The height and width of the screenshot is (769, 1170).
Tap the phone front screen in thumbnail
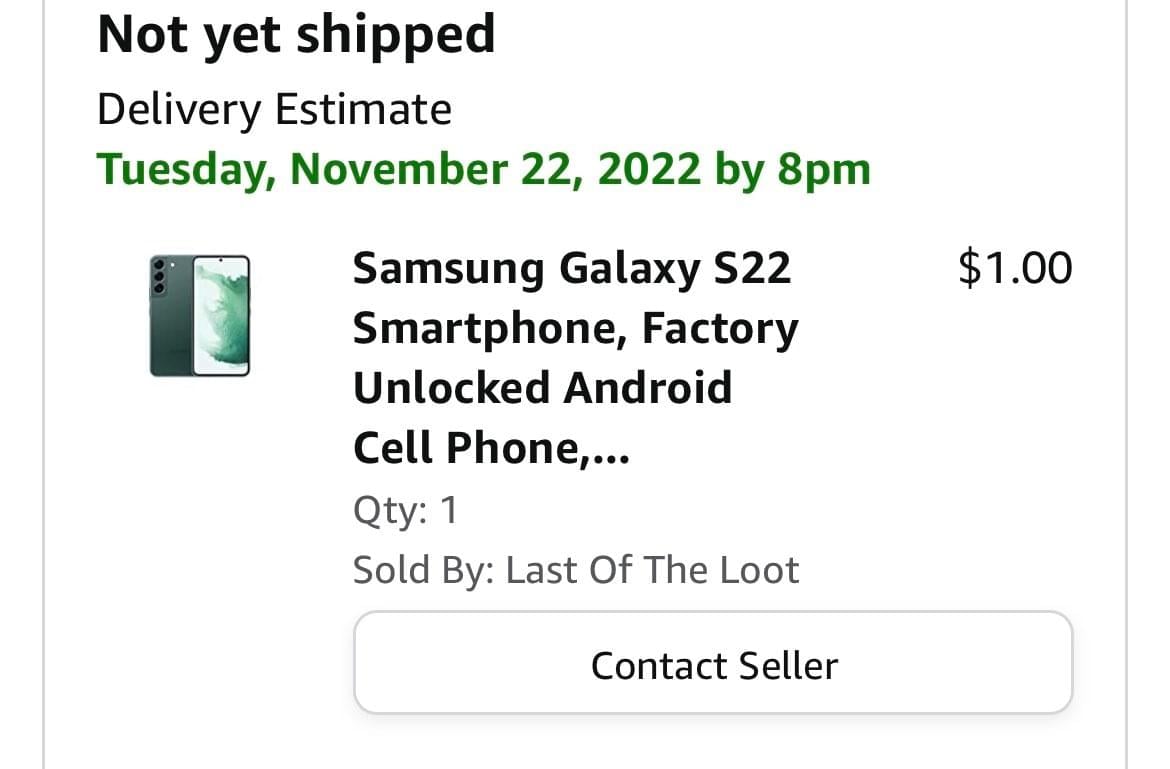[x=221, y=316]
